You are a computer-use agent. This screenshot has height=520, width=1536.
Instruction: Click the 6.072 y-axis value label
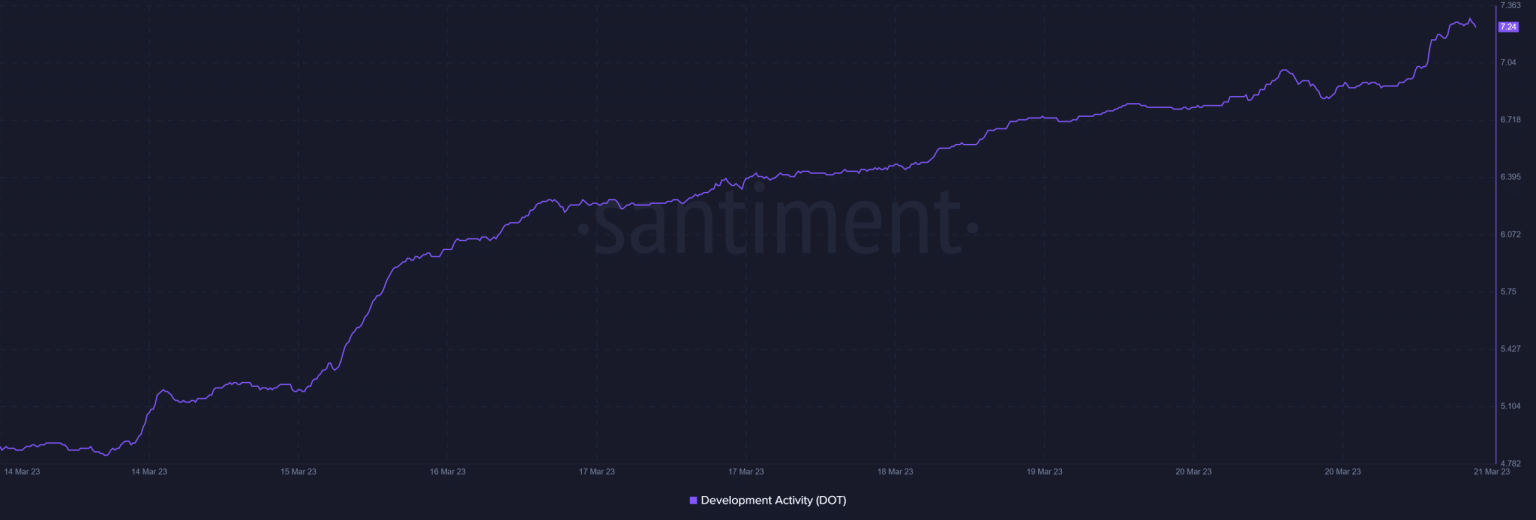[x=1510, y=235]
